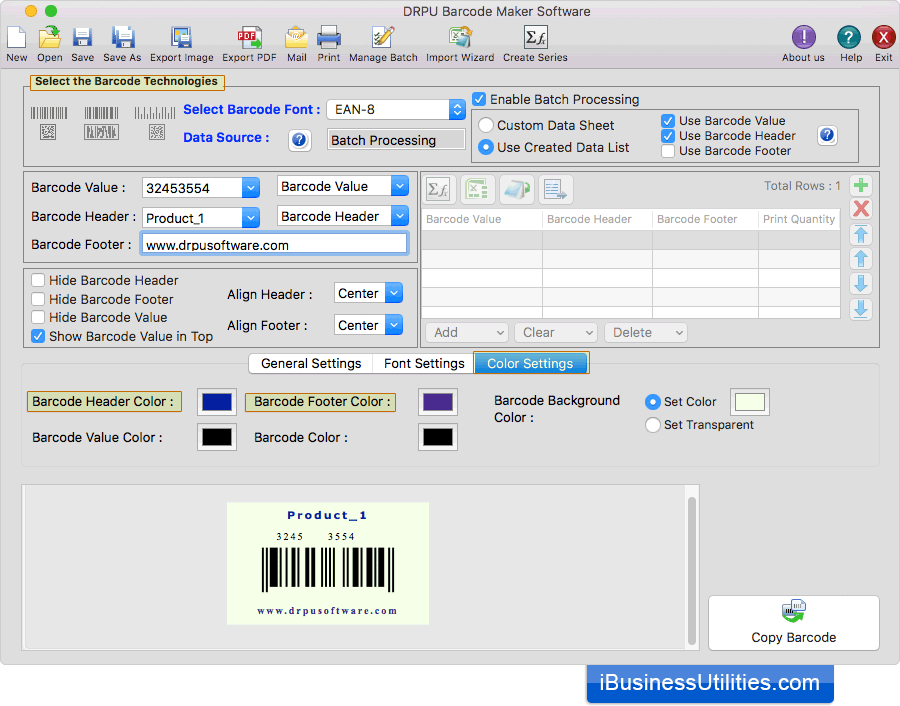Click the sigma formula icon above the data table
Image resolution: width=900 pixels, height=706 pixels.
tap(440, 189)
